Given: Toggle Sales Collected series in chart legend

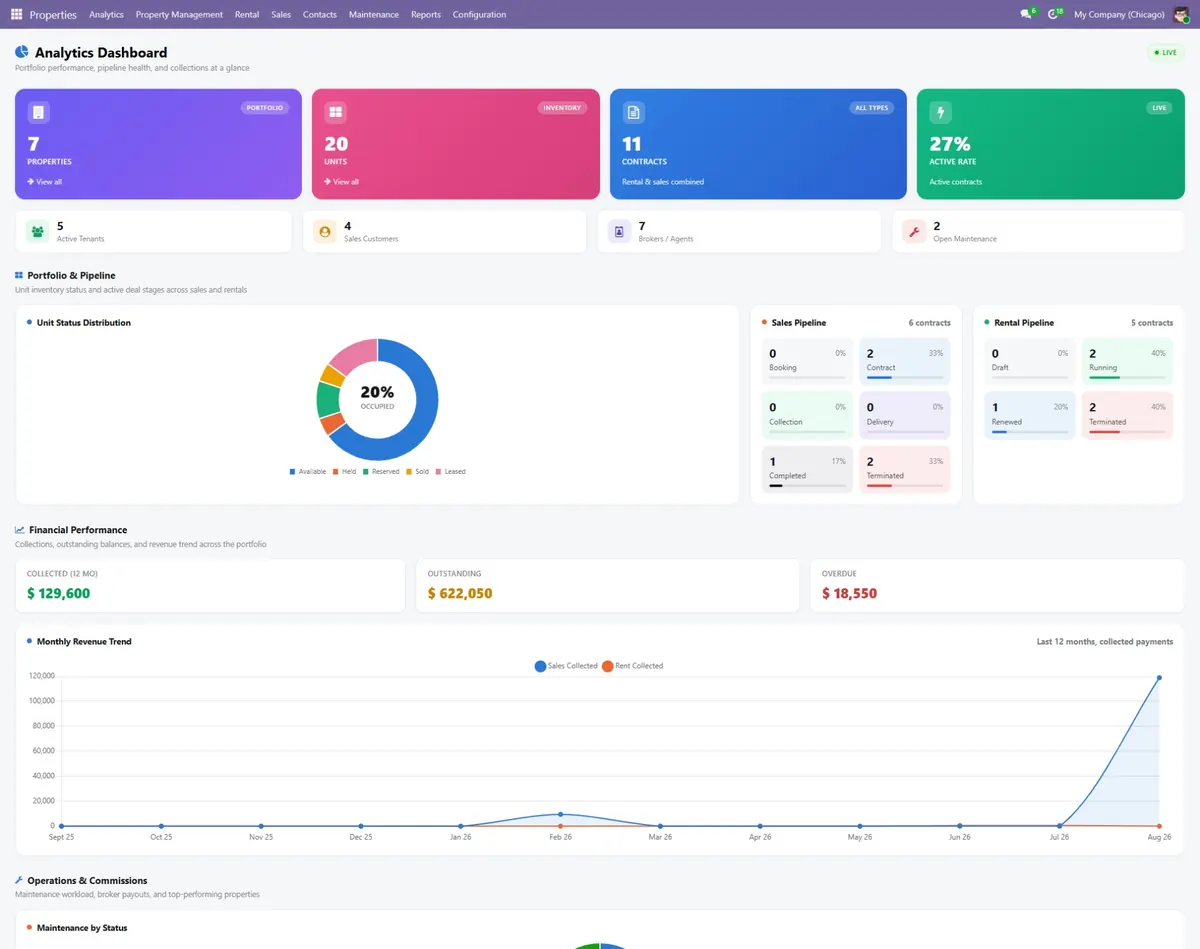Looking at the screenshot, I should (566, 666).
